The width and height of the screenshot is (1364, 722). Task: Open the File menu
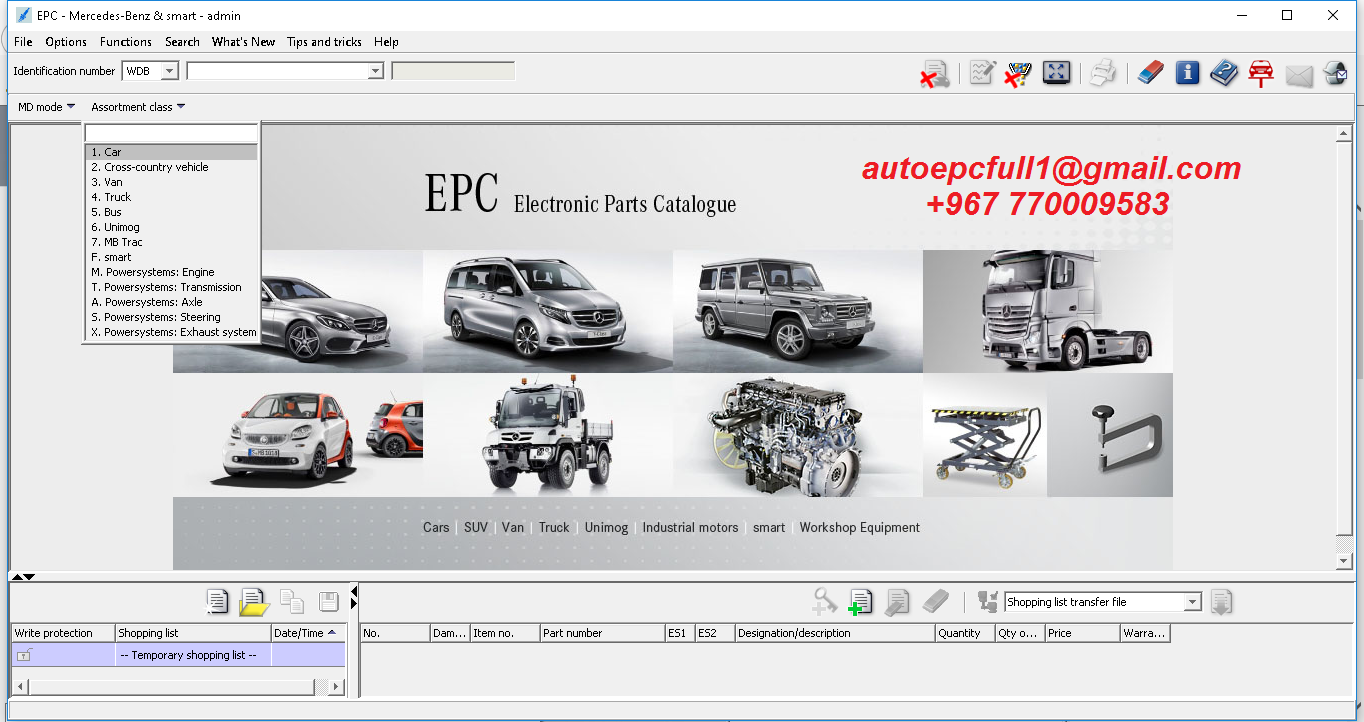tap(23, 42)
